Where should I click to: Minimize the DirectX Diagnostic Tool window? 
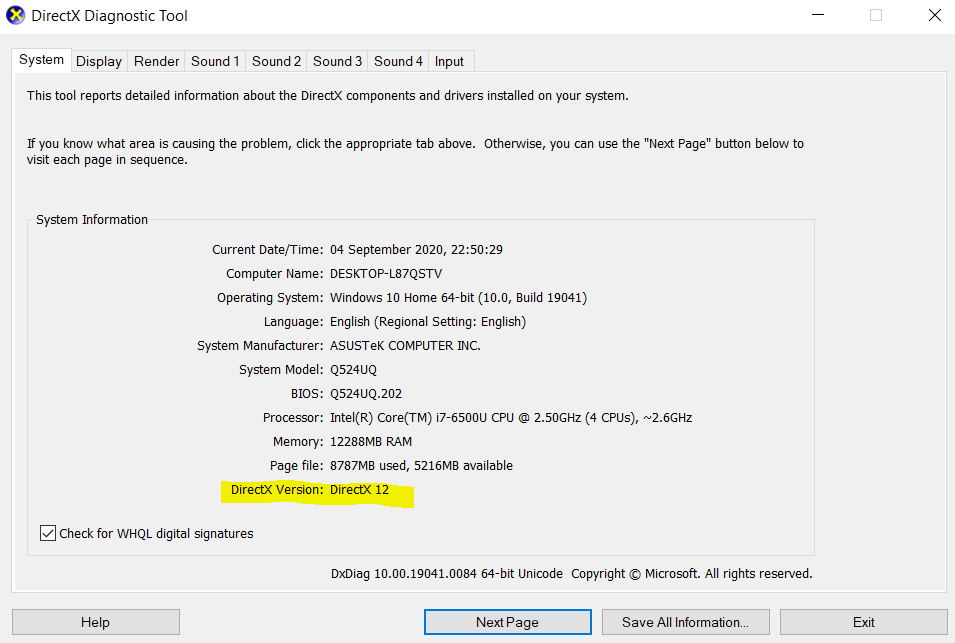click(x=817, y=16)
